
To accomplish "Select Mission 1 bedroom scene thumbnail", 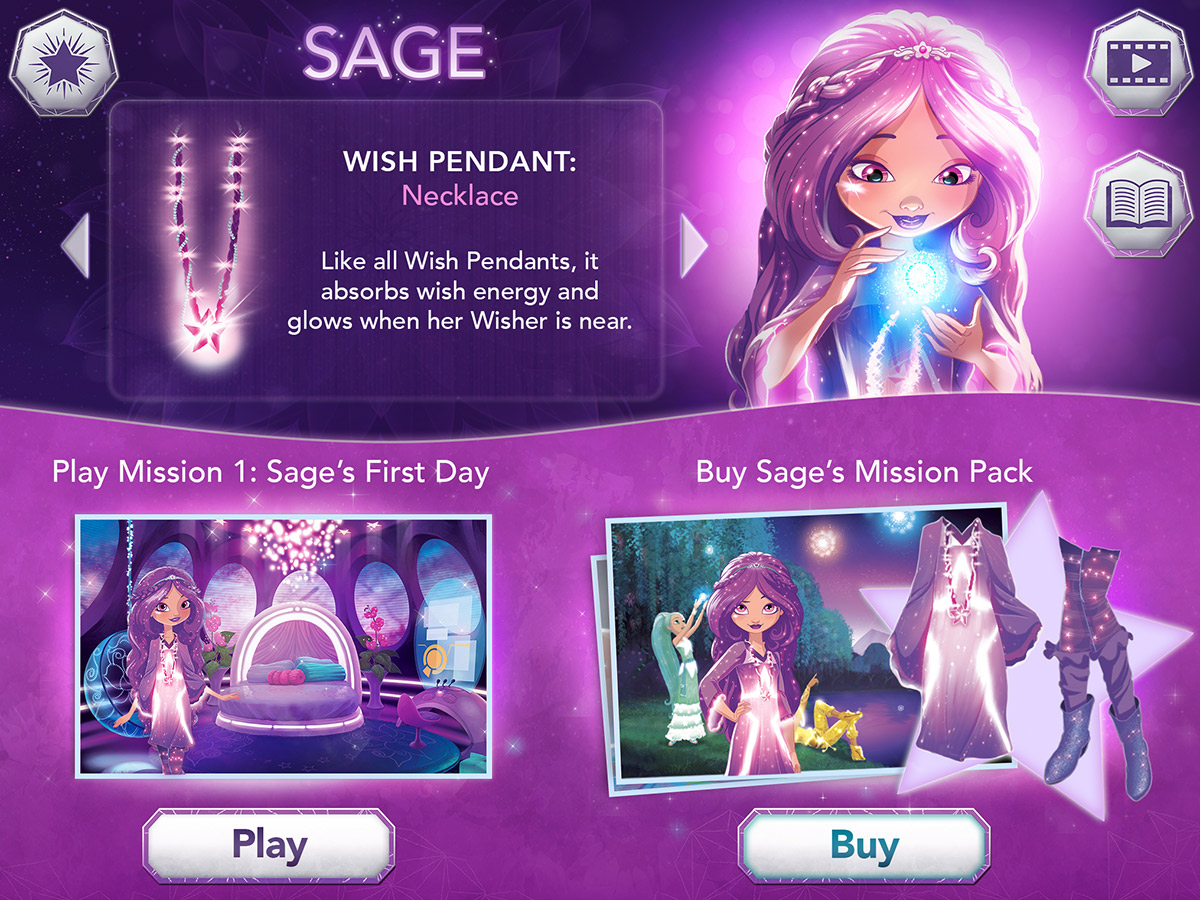I will pos(283,646).
